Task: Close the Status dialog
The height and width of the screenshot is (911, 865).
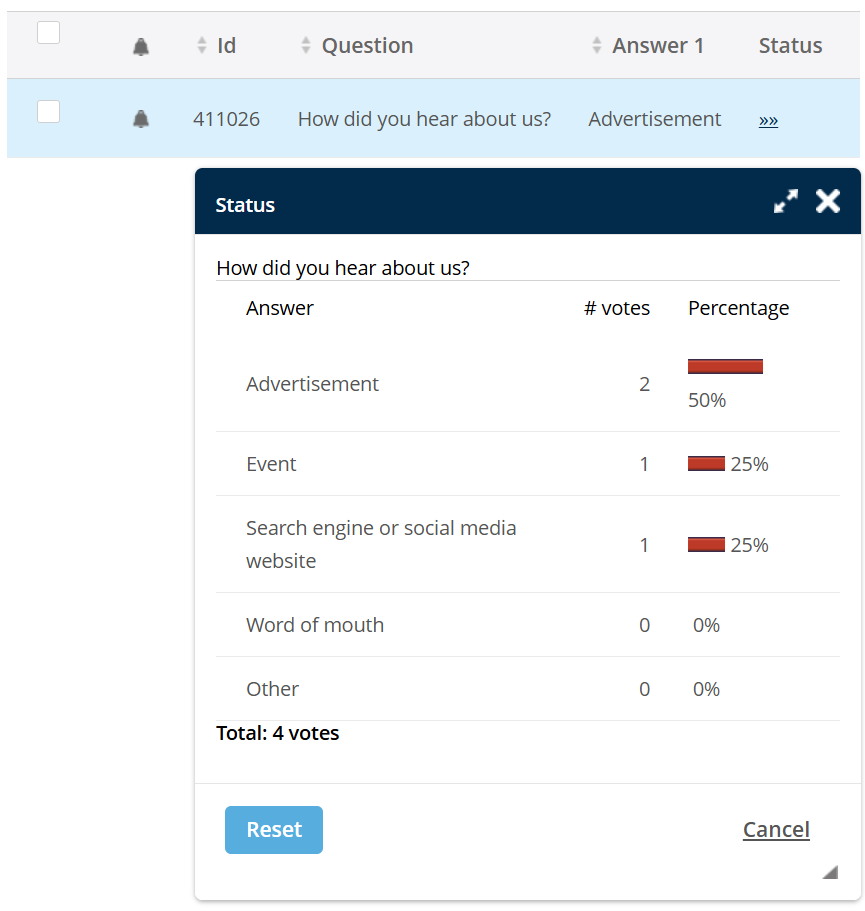Action: coord(827,202)
